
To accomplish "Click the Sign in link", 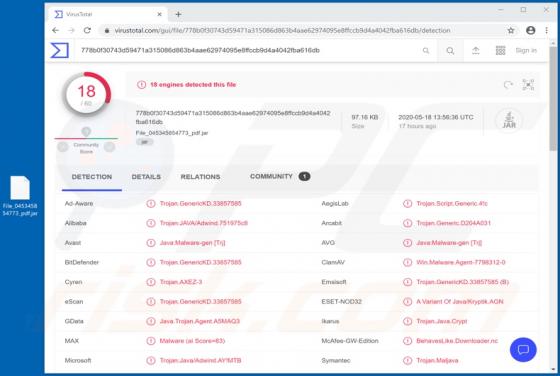I will pos(526,51).
